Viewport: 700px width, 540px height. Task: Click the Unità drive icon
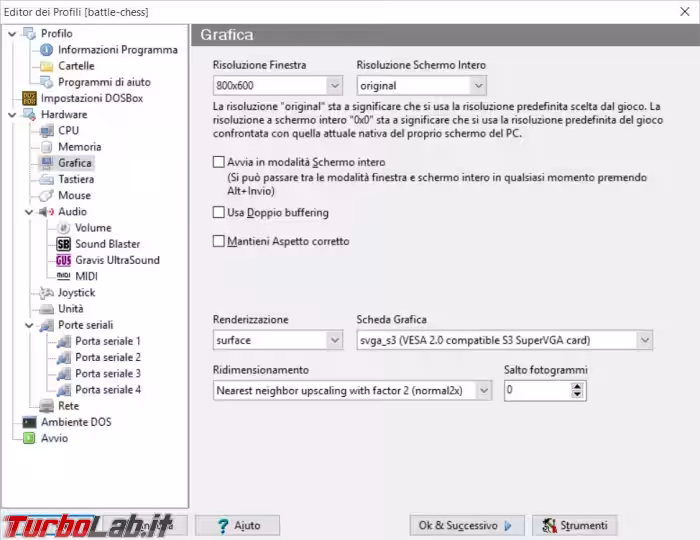pos(46,309)
